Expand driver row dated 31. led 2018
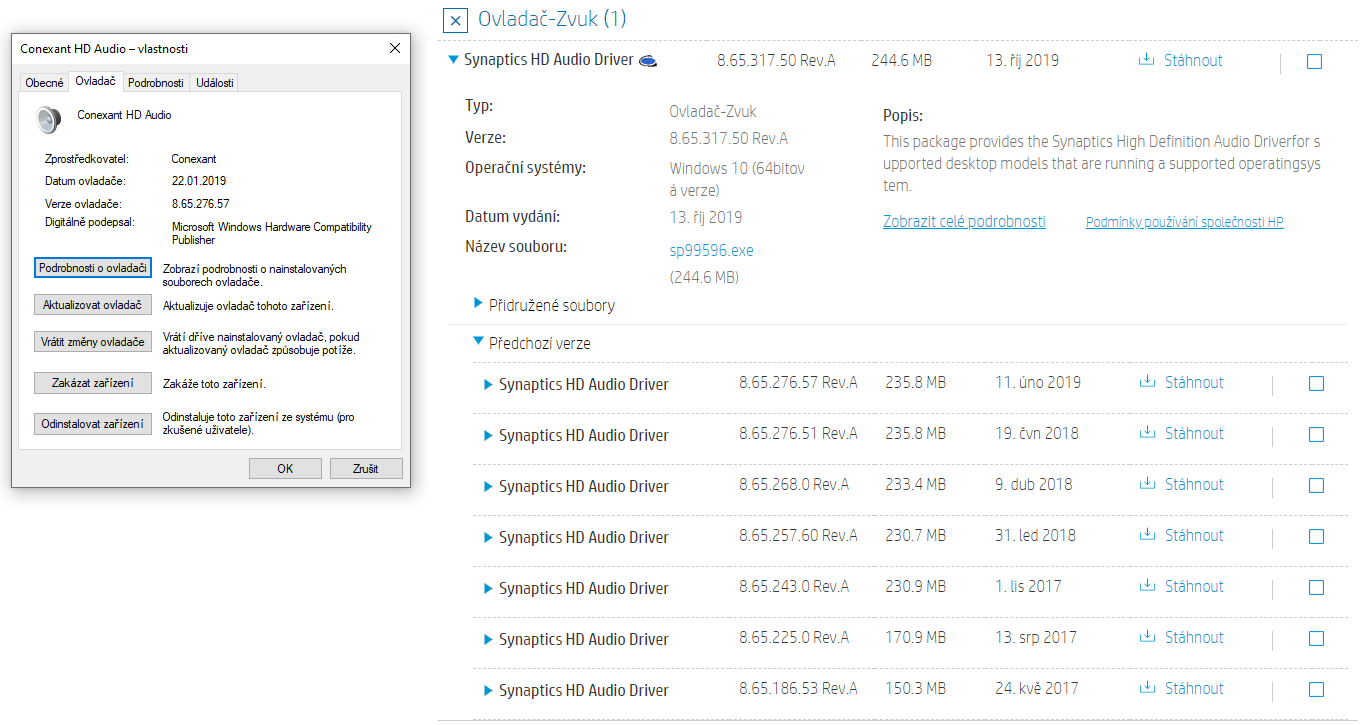 [488, 537]
